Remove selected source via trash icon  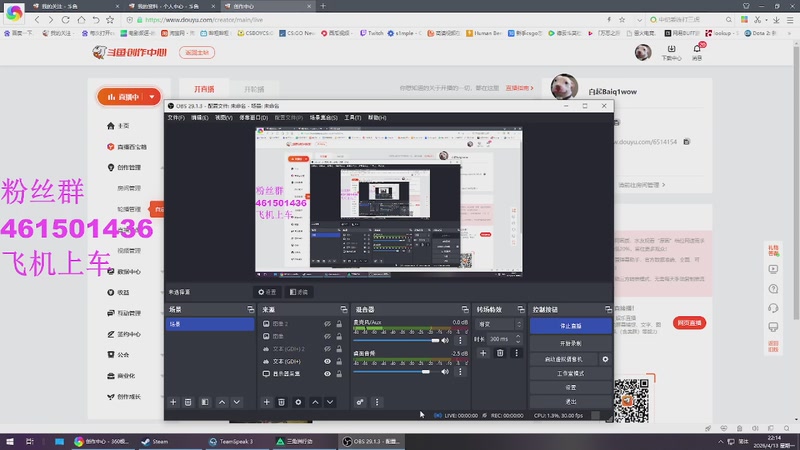(x=281, y=402)
